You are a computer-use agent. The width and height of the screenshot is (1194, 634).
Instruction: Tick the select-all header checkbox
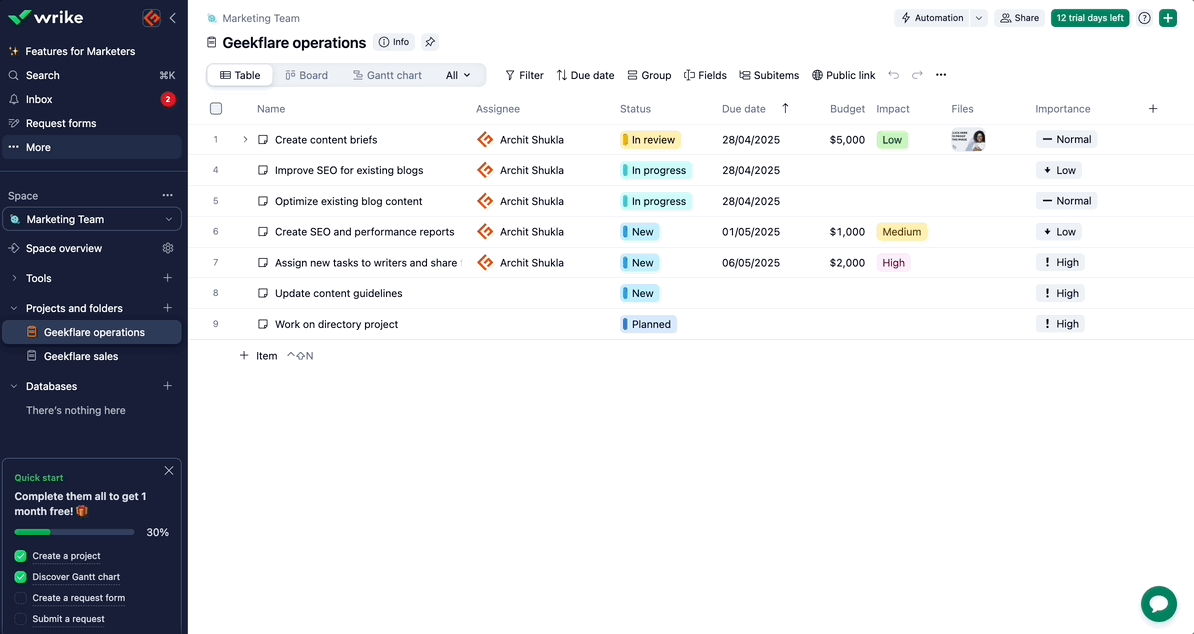(x=216, y=109)
